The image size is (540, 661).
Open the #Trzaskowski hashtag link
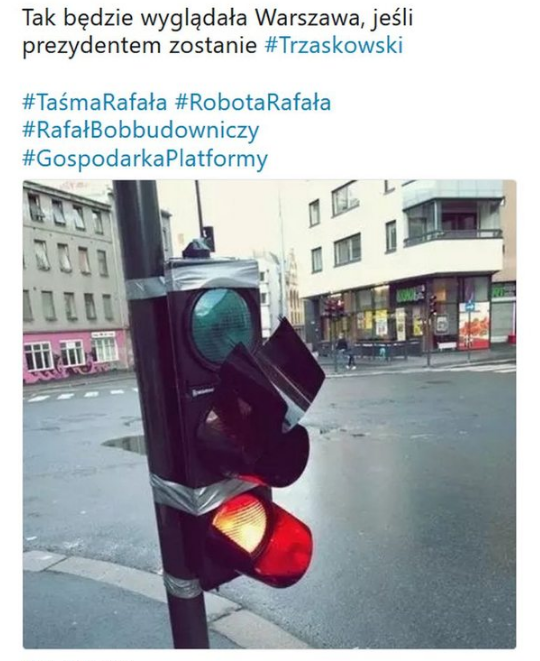(334, 46)
